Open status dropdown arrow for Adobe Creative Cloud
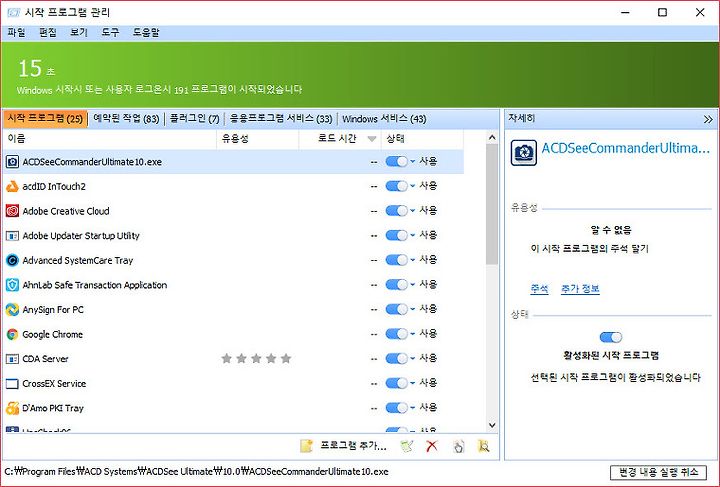This screenshot has height=487, width=720. point(412,211)
